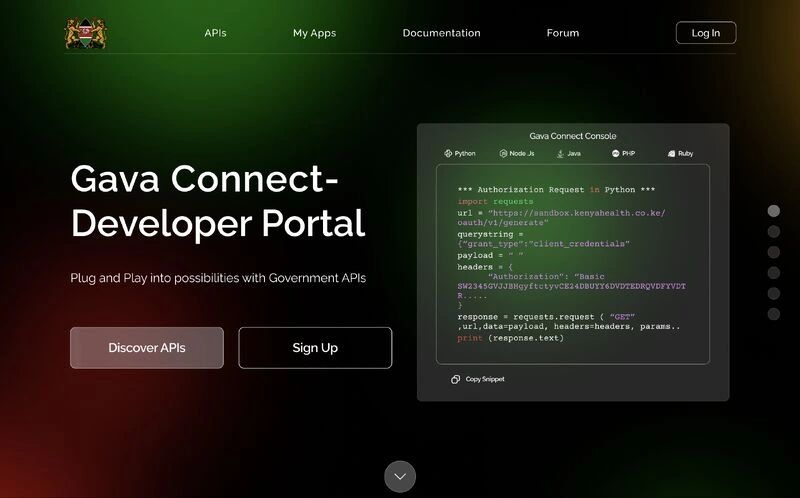Open the My Apps menu item

314,33
